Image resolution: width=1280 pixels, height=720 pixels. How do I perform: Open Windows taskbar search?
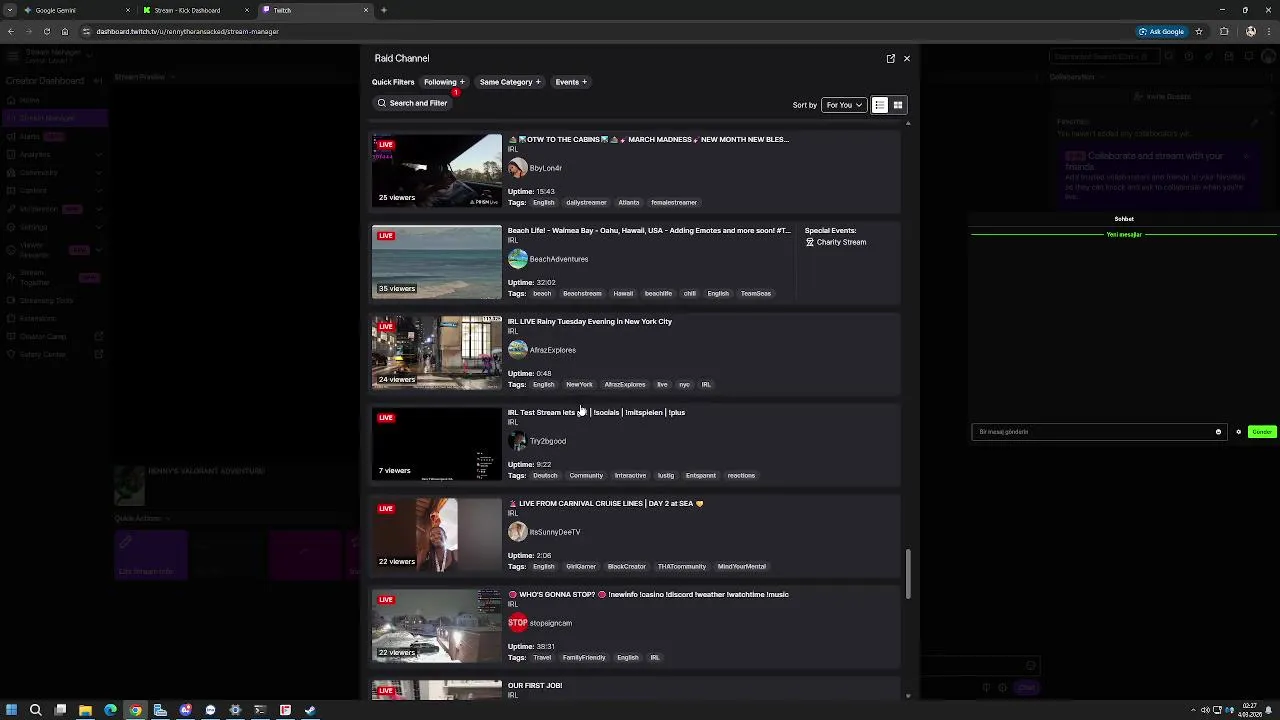[x=35, y=710]
